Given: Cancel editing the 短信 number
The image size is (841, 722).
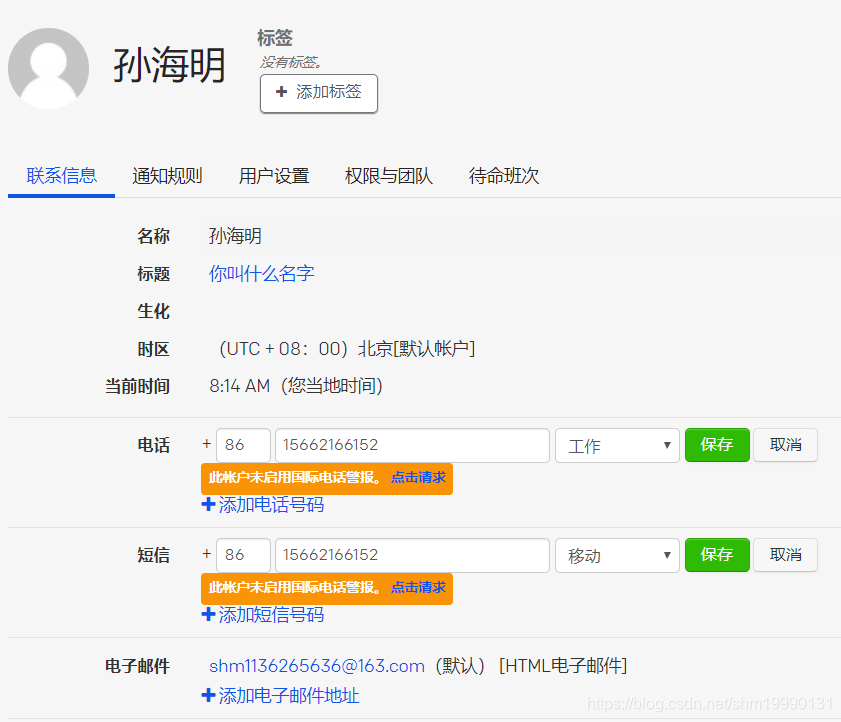Looking at the screenshot, I should pos(785,555).
